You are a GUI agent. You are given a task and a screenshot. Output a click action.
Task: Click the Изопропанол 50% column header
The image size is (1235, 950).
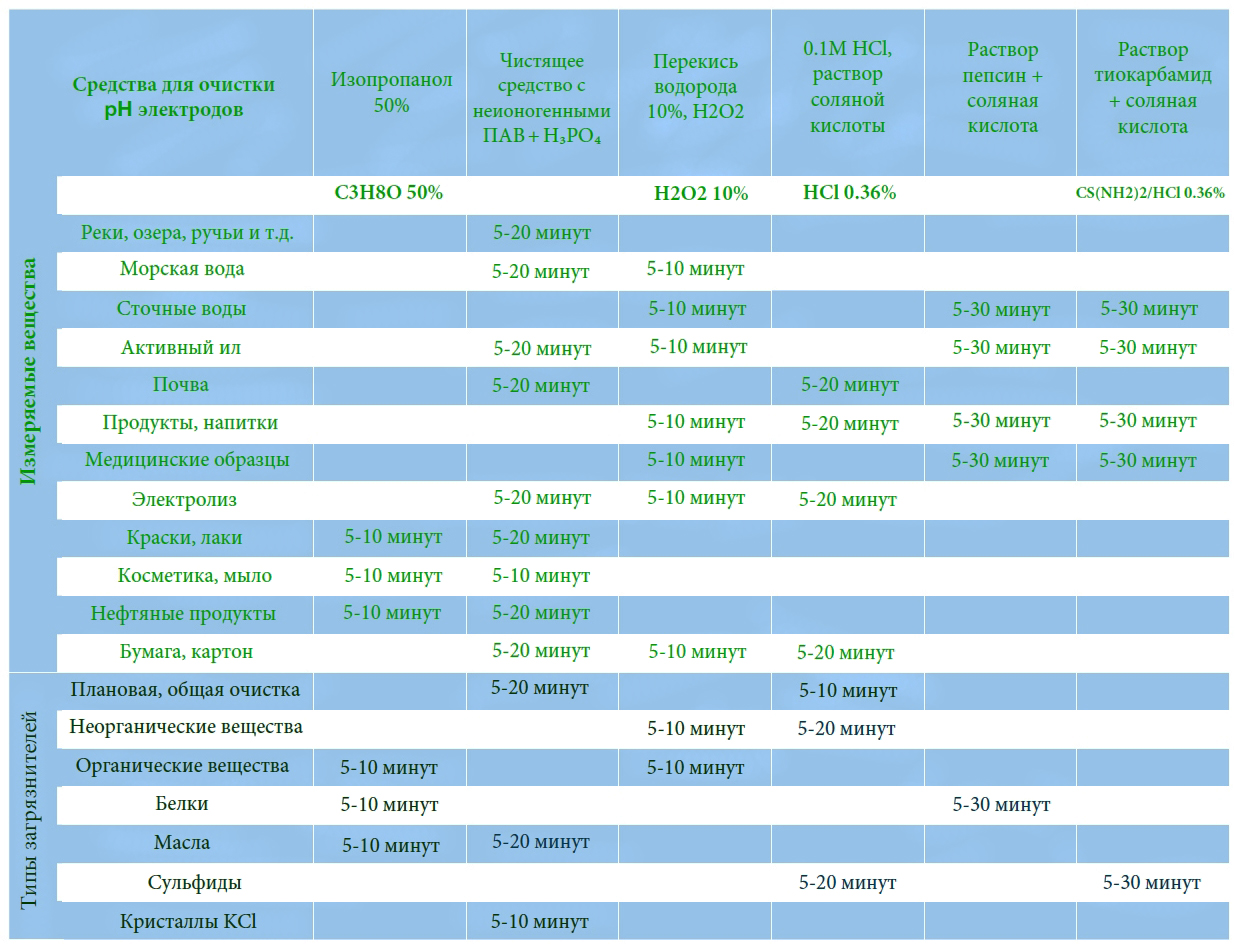[x=391, y=92]
